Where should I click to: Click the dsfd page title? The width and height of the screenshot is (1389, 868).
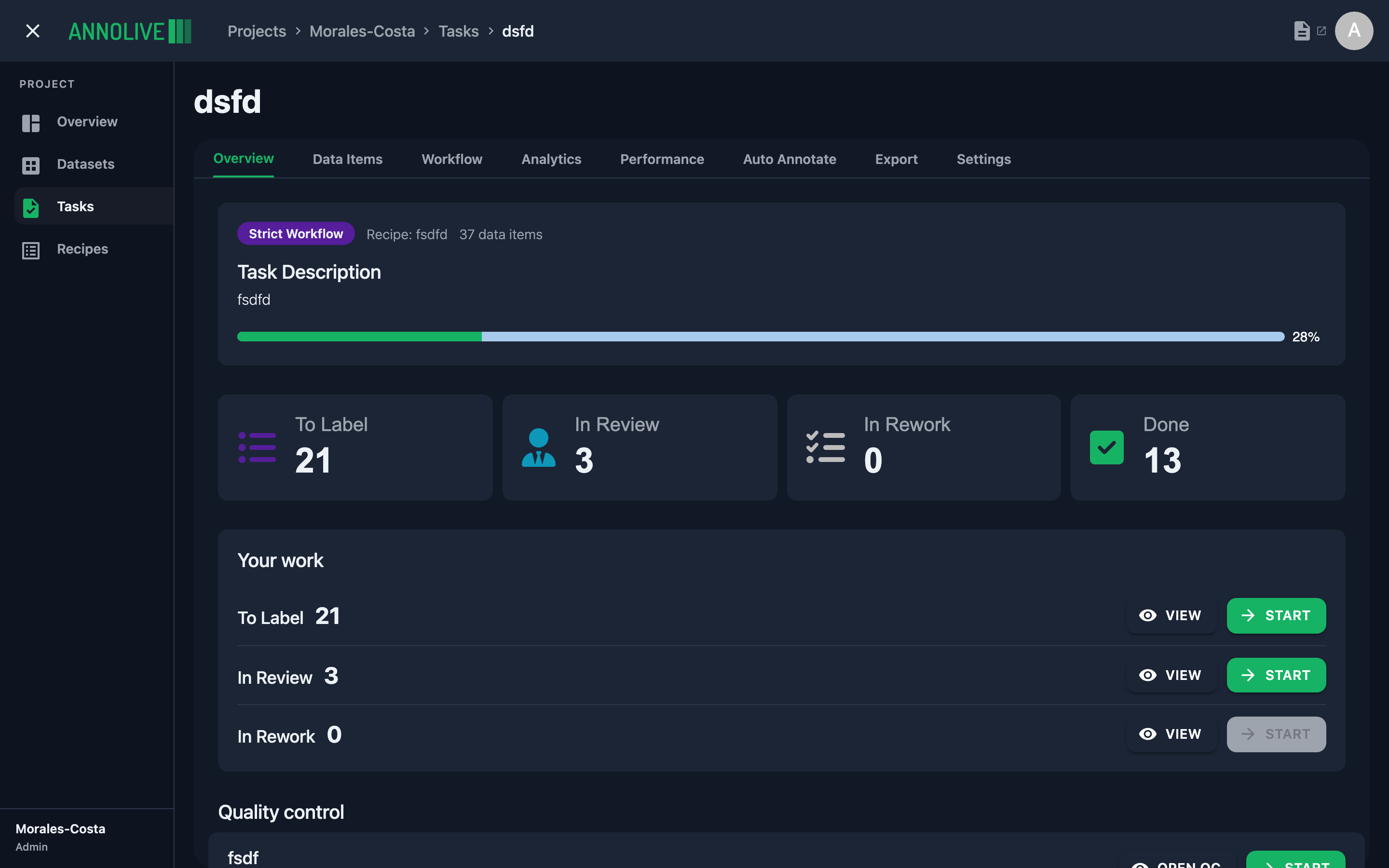(x=227, y=102)
